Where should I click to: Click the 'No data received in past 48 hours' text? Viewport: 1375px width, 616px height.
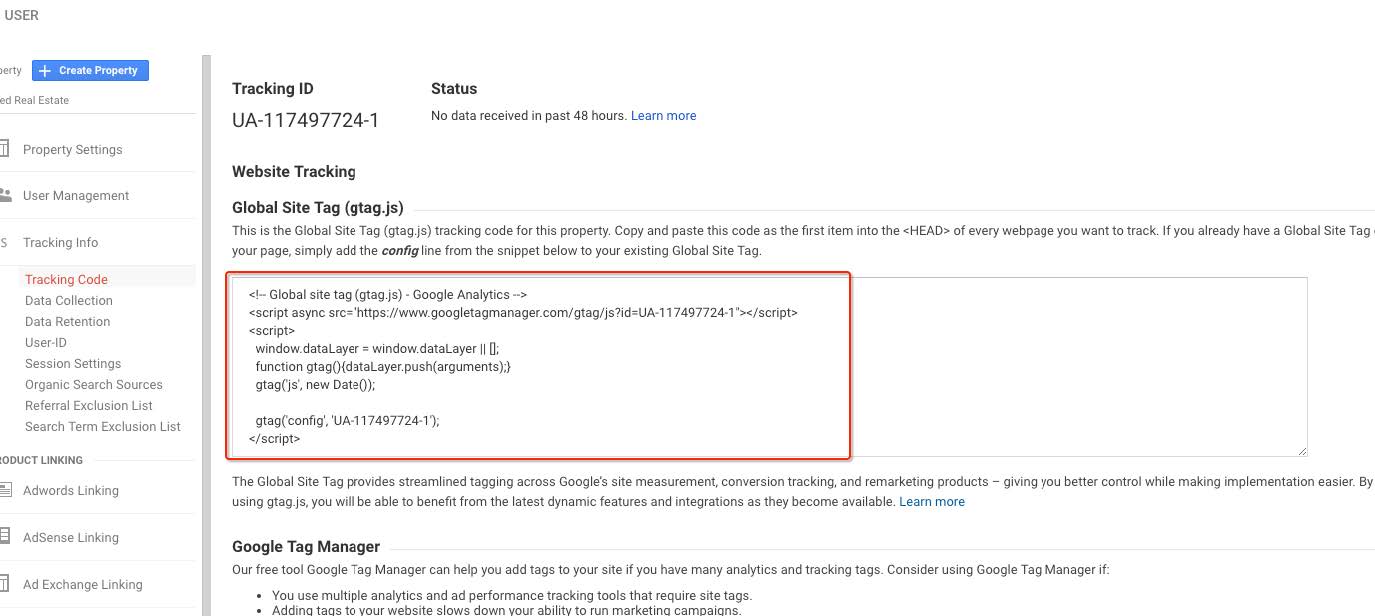[x=529, y=115]
